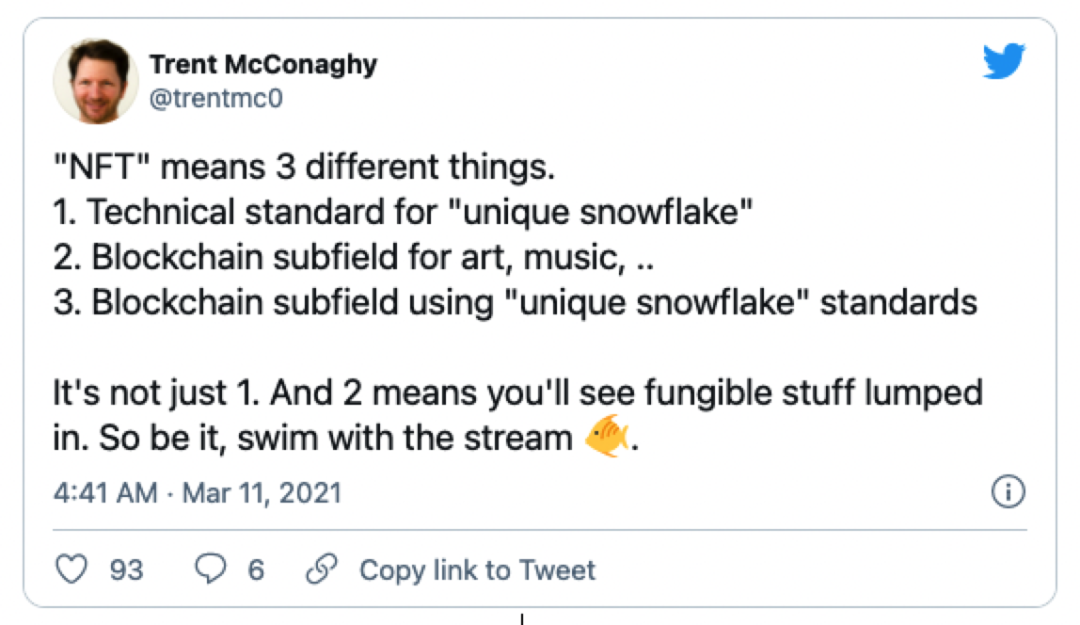Viewport: 1080px width, 625px height.
Task: Click the 6 replies count
Action: (256, 570)
